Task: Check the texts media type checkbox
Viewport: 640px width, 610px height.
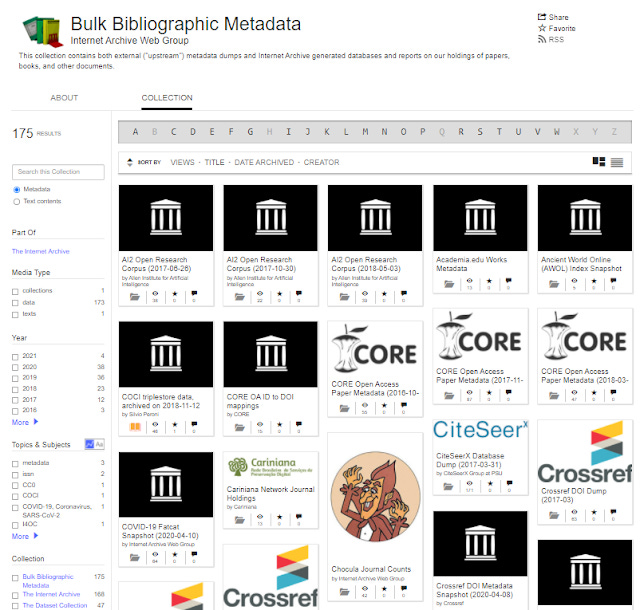Action: tap(16, 314)
